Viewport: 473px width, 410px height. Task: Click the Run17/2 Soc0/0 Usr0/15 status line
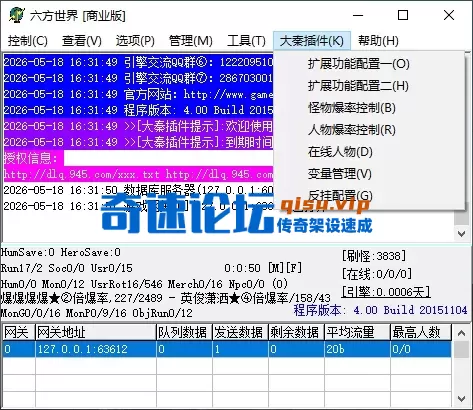[67, 268]
